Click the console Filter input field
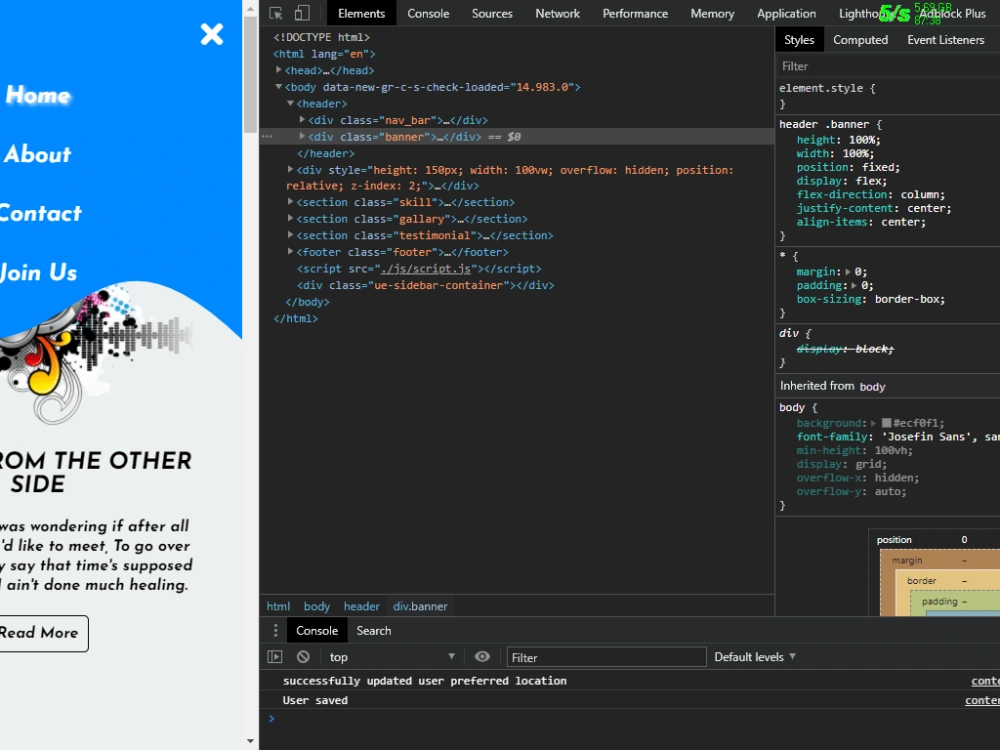 tap(607, 657)
